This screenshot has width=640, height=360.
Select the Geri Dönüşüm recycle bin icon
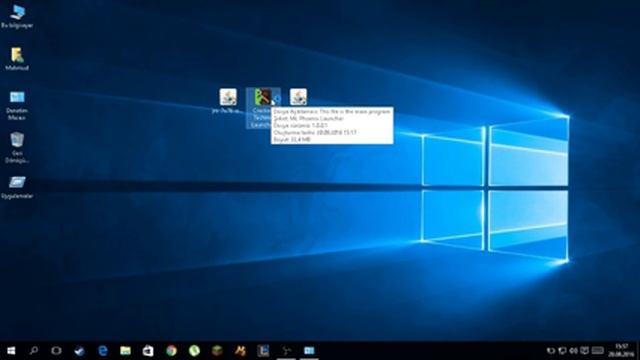[x=17, y=148]
